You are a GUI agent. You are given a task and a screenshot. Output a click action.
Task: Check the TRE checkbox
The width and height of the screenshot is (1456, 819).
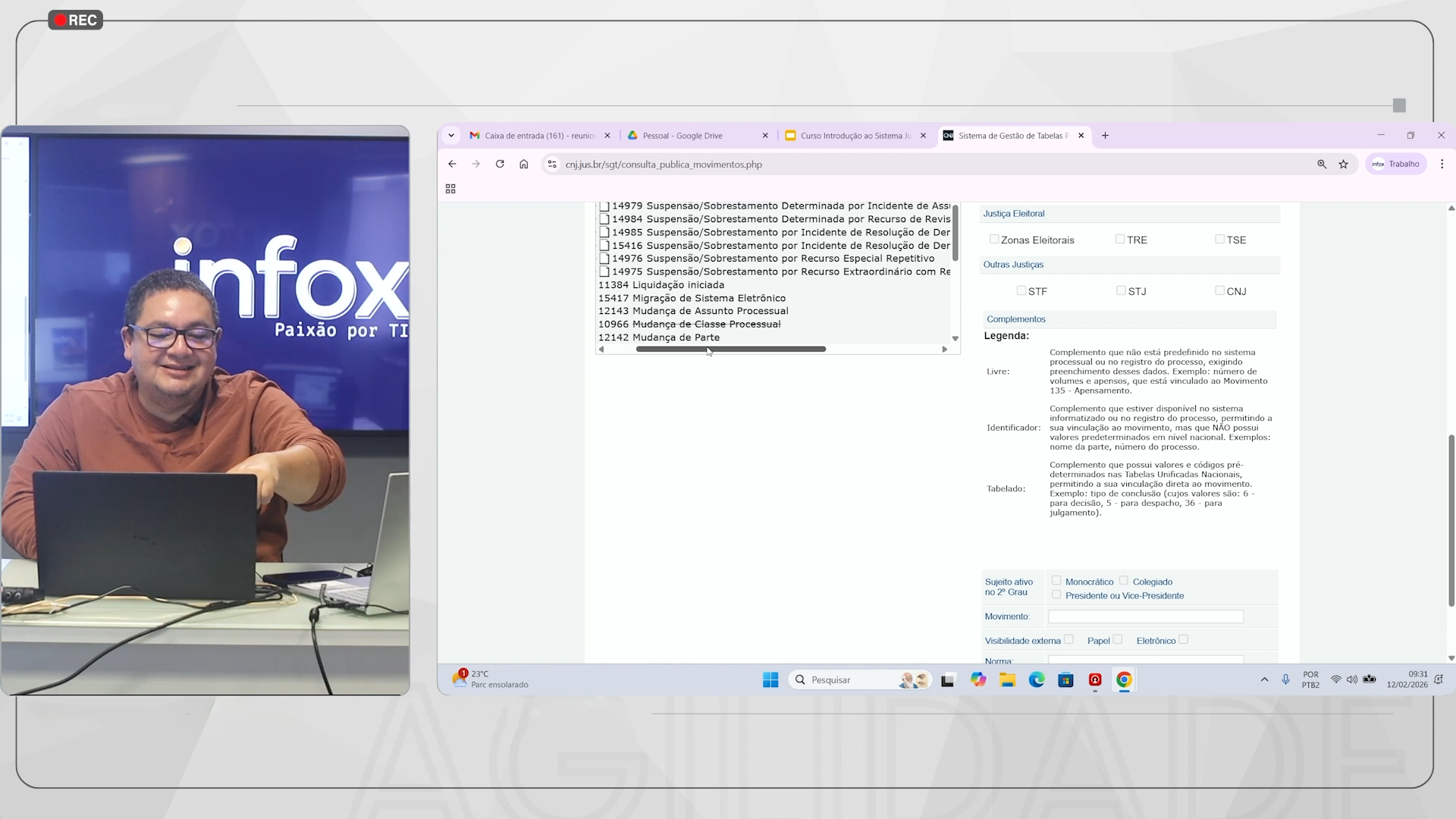(1120, 239)
